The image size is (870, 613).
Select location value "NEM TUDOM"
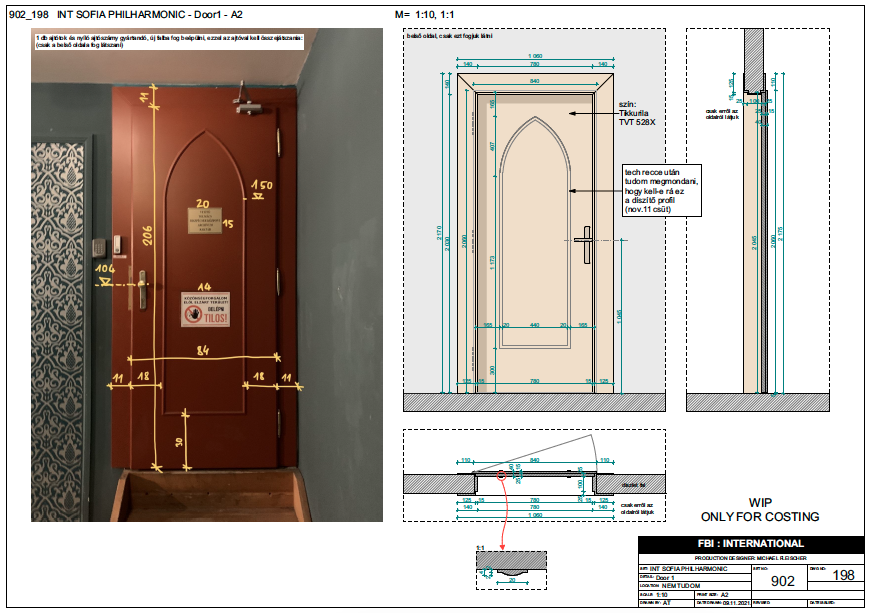point(681,586)
